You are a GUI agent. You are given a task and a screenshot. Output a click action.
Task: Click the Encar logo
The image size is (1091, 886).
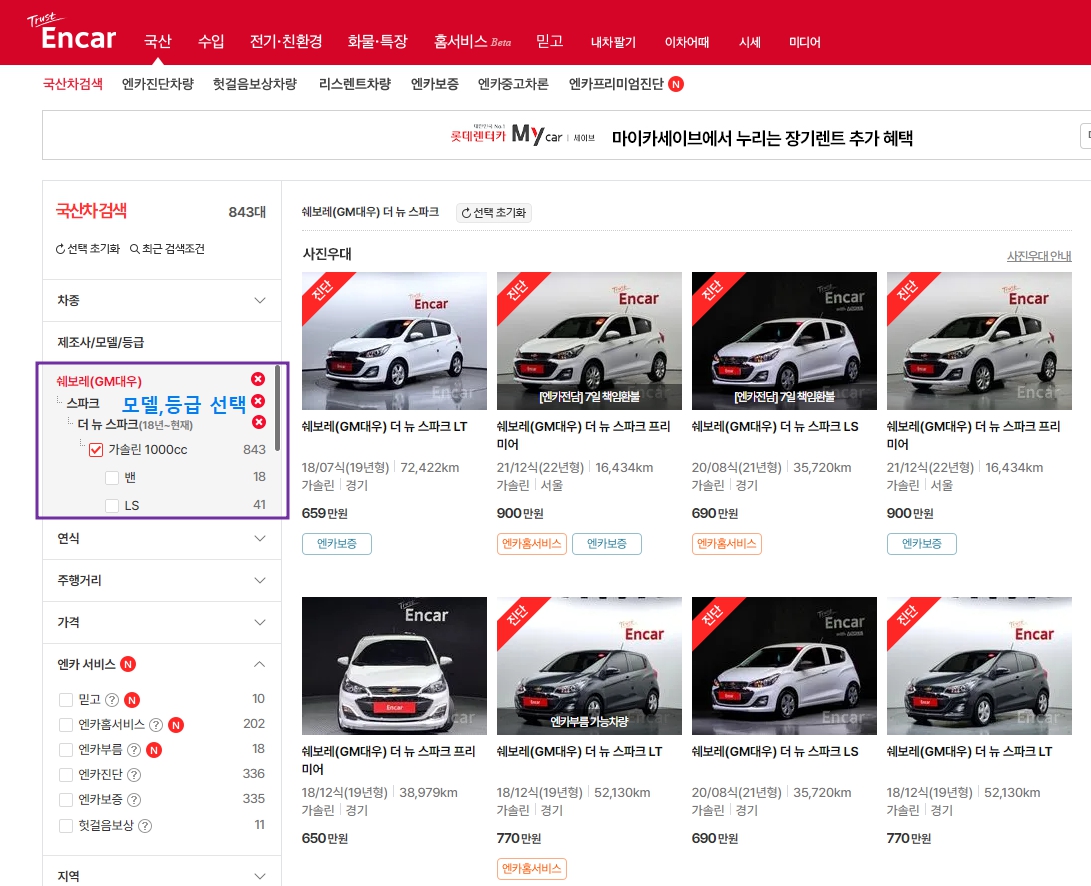click(72, 32)
